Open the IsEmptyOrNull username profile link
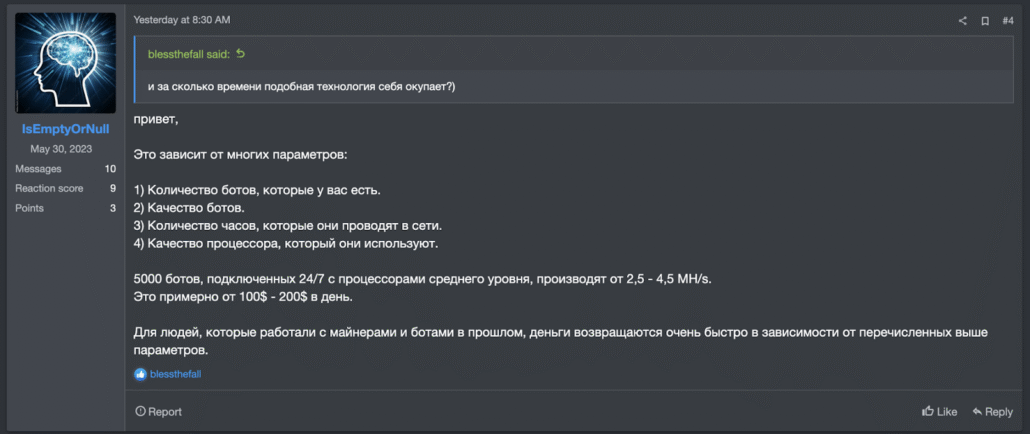Viewport: 1030px width, 434px height. point(66,129)
